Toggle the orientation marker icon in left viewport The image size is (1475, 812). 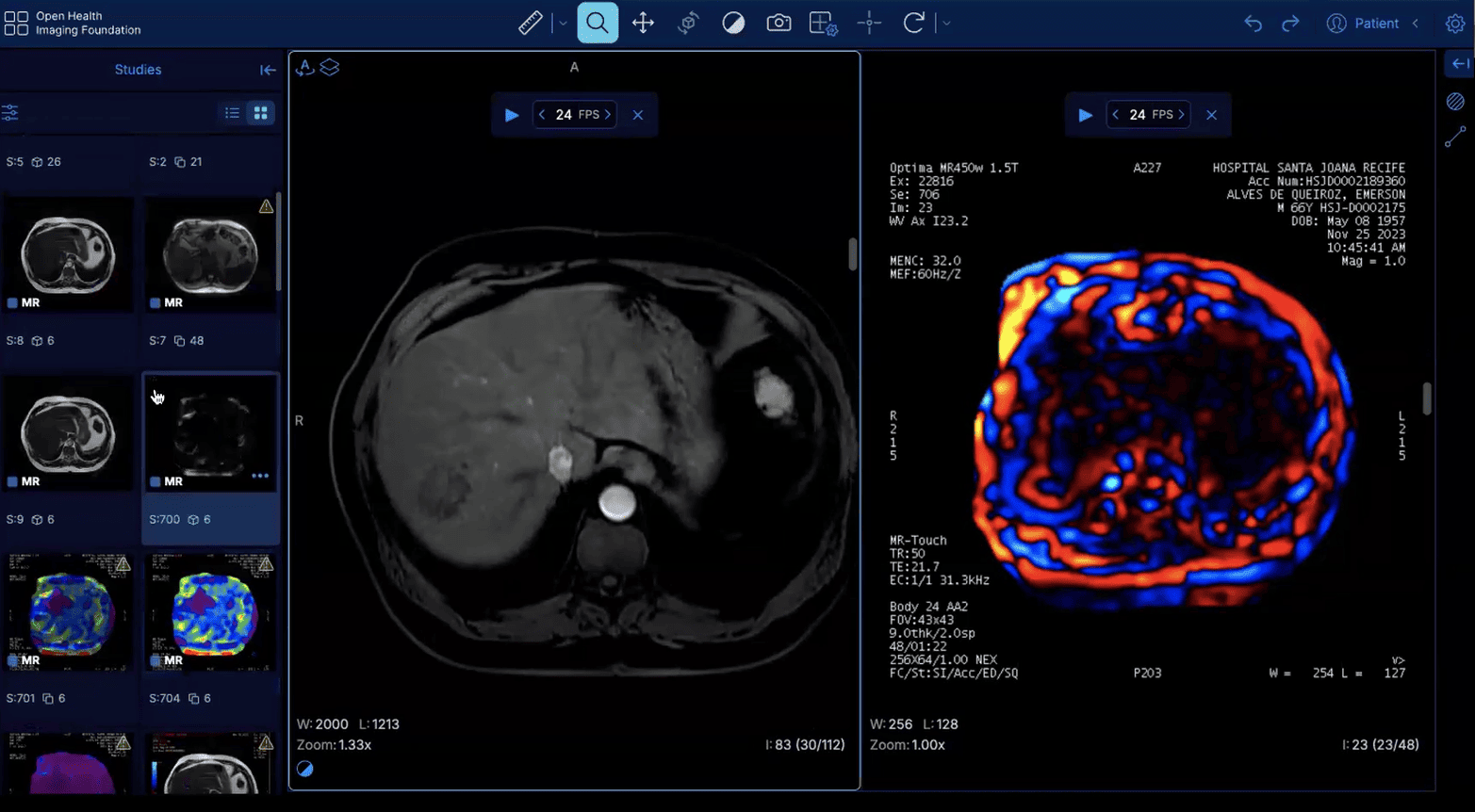(x=304, y=68)
